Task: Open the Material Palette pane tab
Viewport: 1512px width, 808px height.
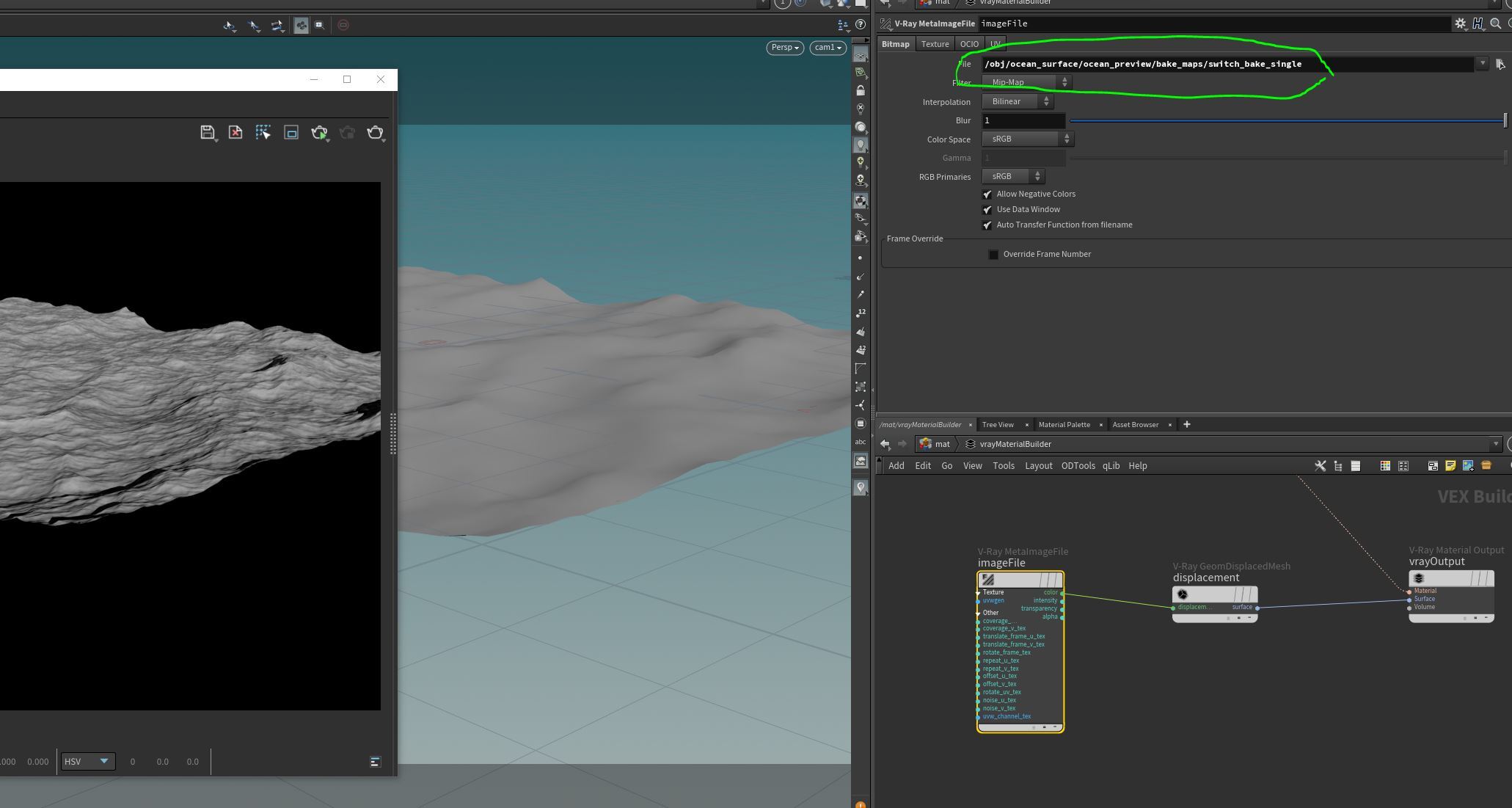Action: 1064,425
